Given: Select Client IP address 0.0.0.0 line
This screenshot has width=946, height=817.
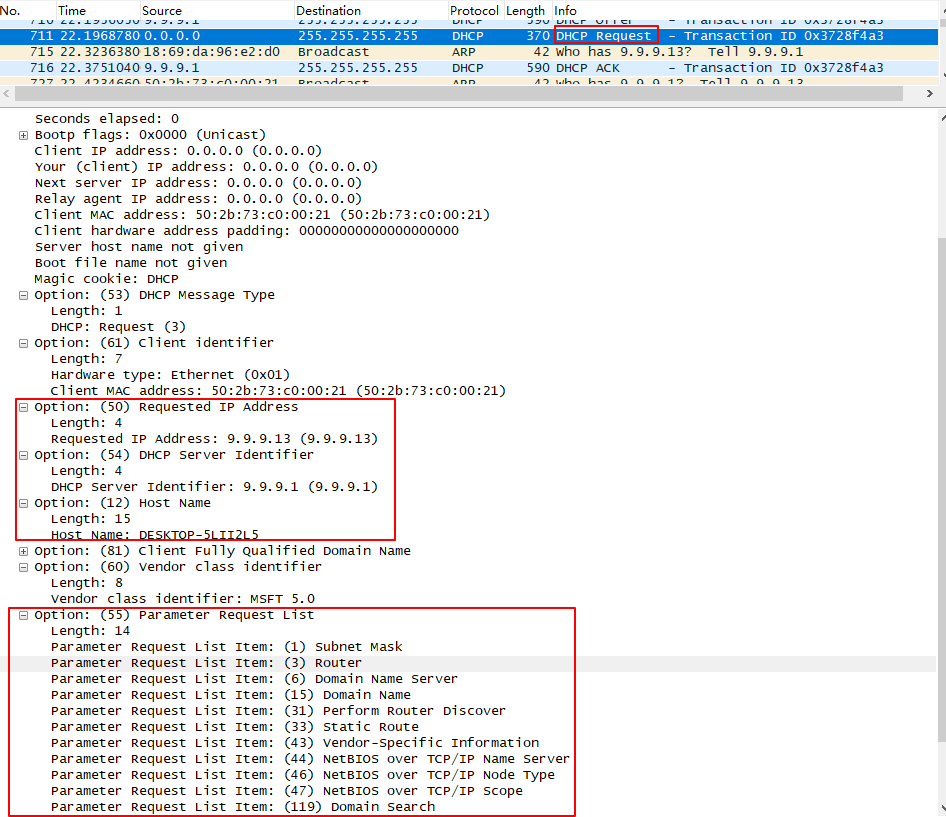Looking at the screenshot, I should pos(179,151).
